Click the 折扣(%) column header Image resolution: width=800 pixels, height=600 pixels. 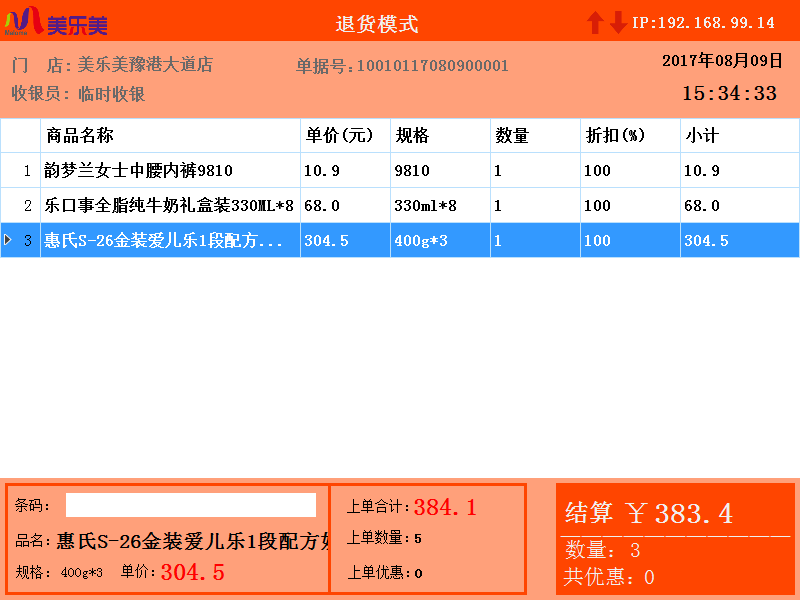pyautogui.click(x=630, y=136)
